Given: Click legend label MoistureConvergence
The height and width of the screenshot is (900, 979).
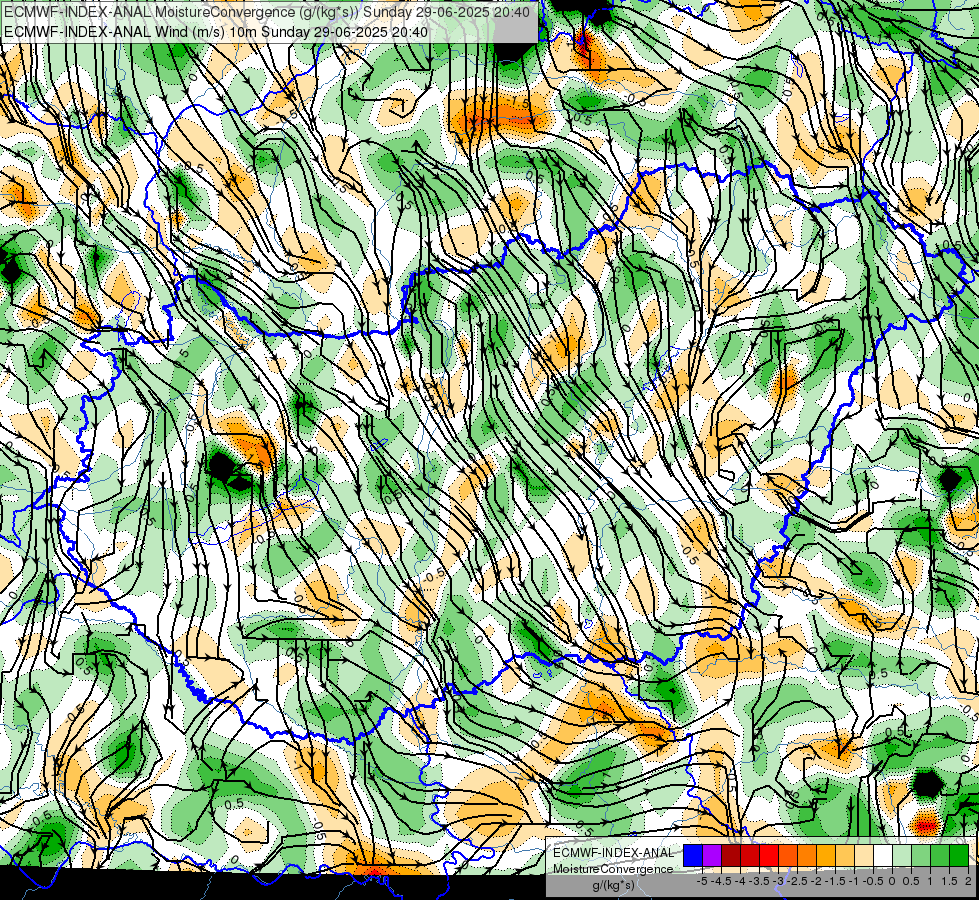Looking at the screenshot, I should coord(613,869).
